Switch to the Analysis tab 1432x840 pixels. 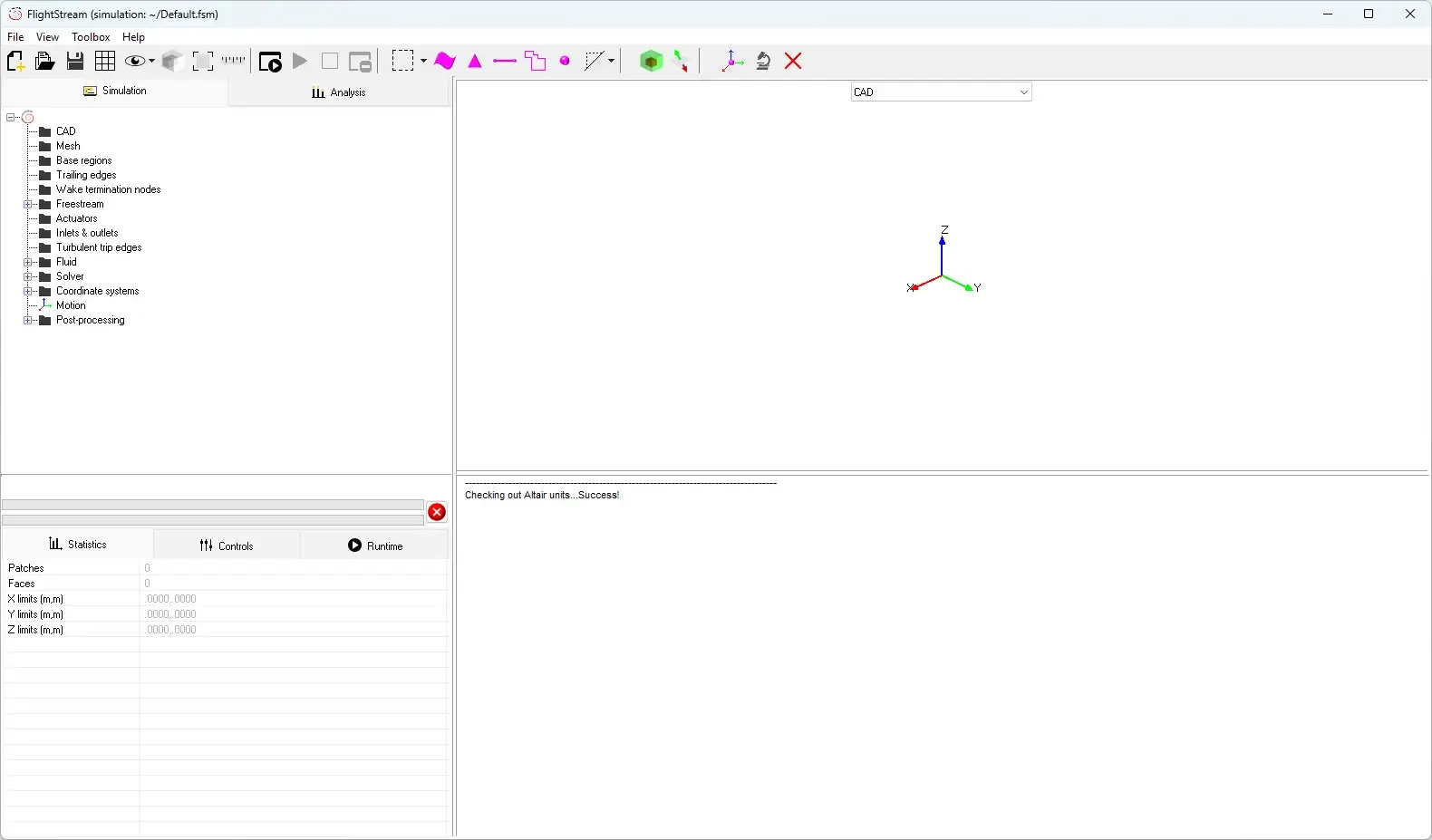[338, 92]
